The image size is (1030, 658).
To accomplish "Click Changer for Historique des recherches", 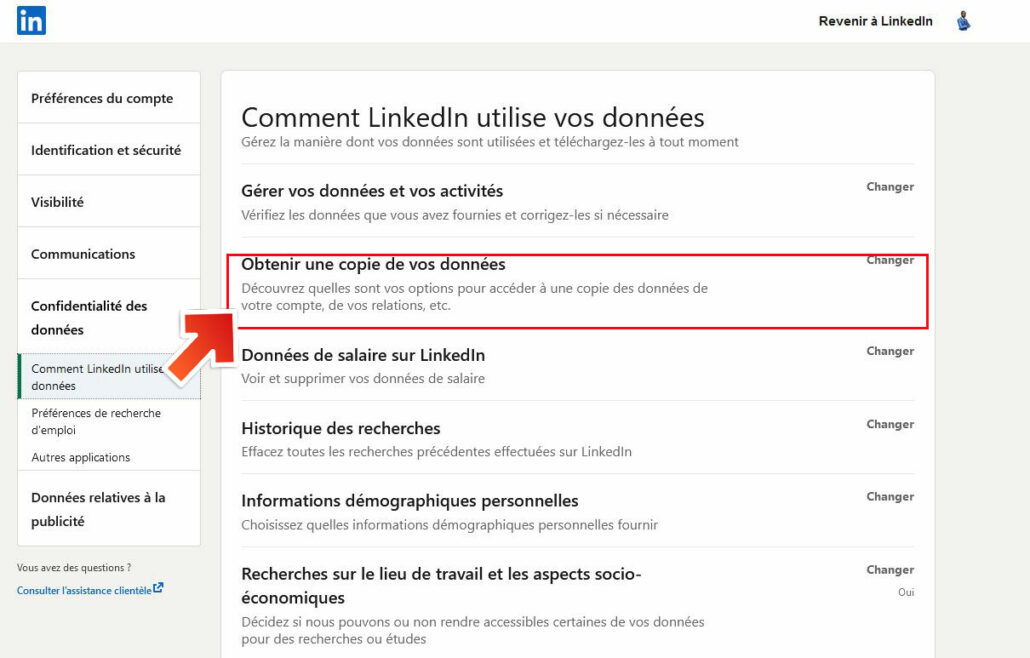I will (x=890, y=424).
